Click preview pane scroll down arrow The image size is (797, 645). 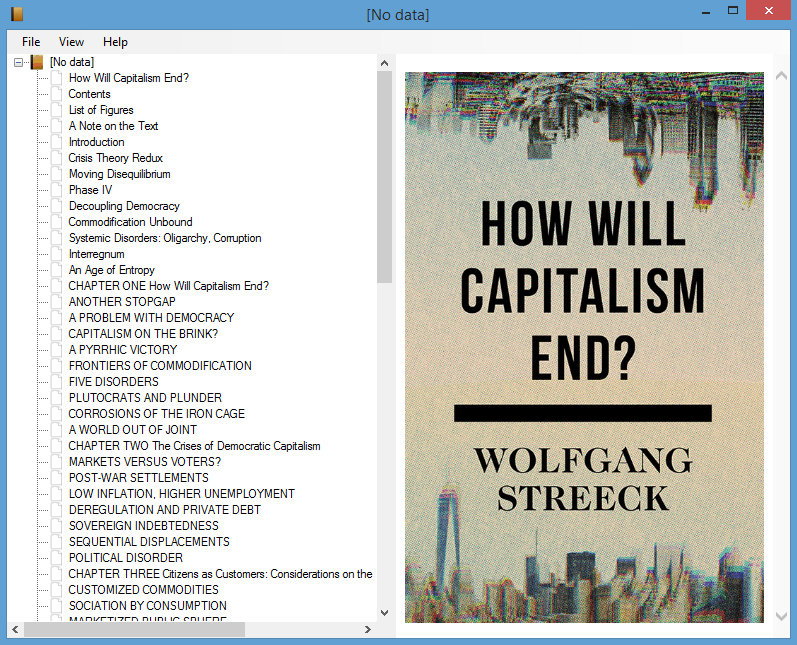(x=781, y=616)
